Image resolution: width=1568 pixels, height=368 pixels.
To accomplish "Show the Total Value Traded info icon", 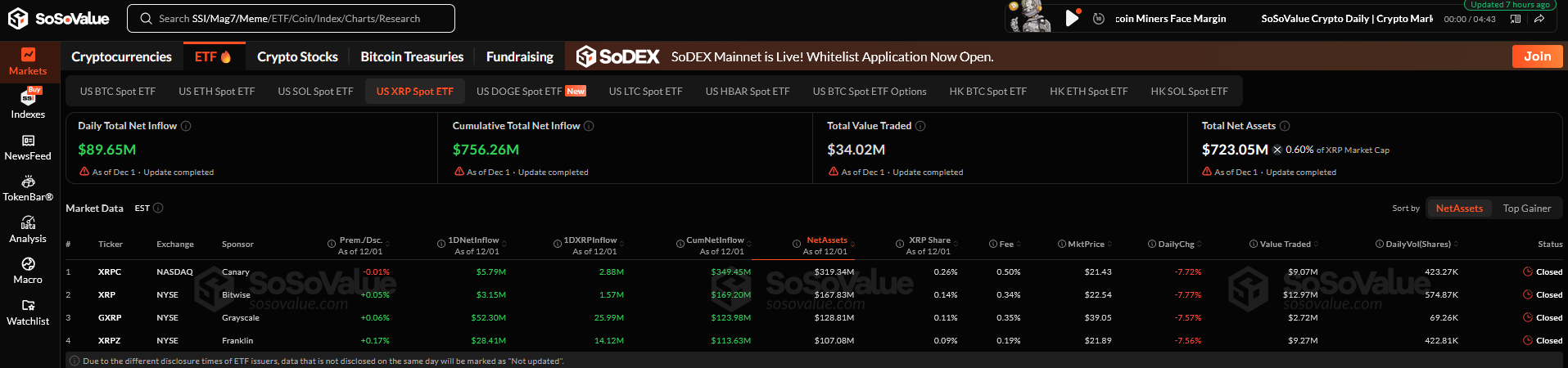I will 920,126.
